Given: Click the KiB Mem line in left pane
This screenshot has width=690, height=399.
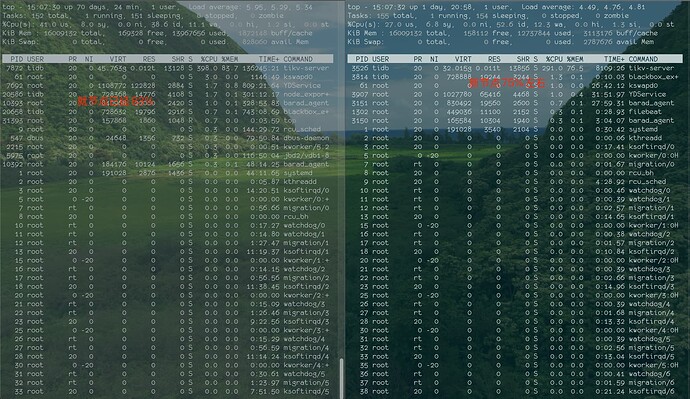Looking at the screenshot, I should coord(157,33).
